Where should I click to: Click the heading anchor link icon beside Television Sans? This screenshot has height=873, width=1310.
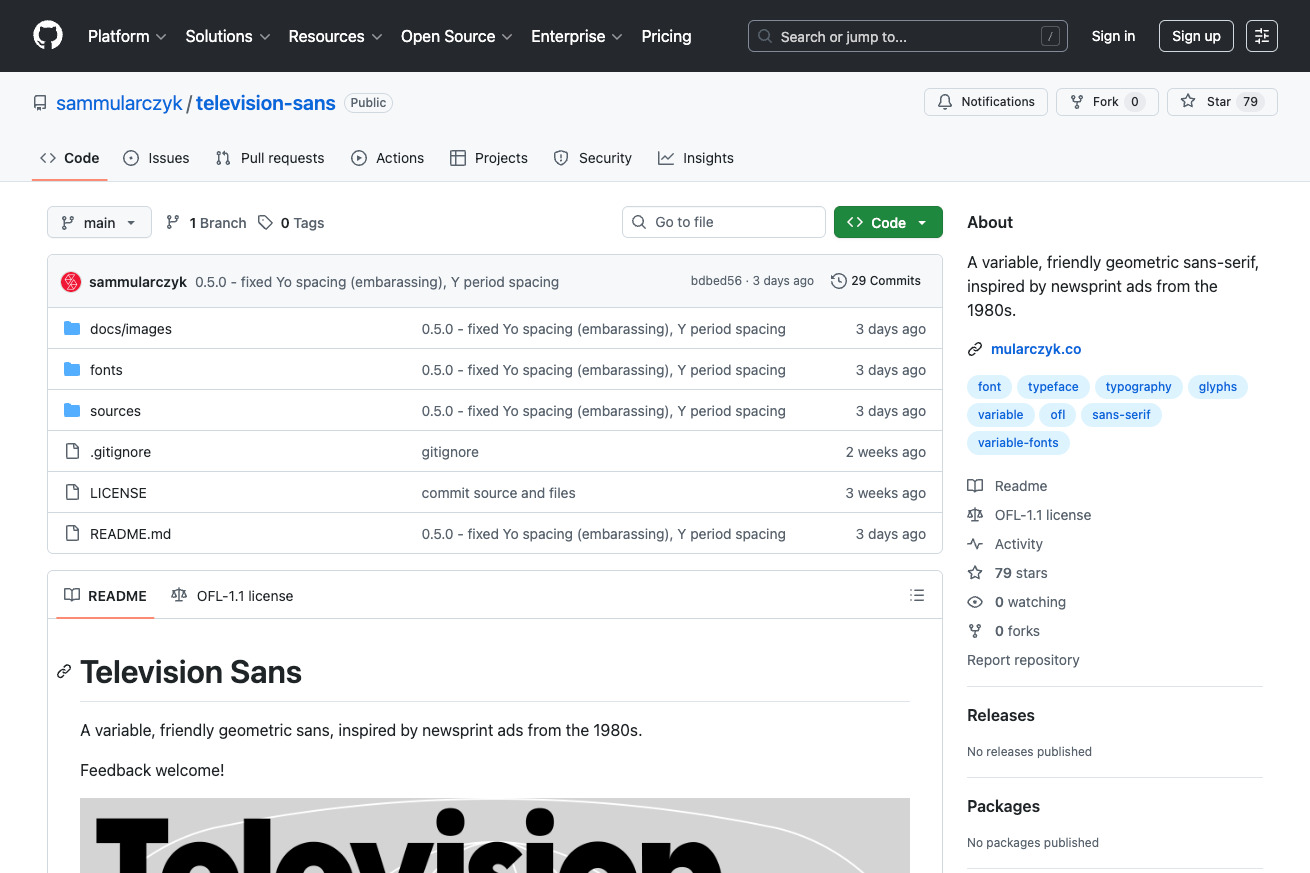64,672
